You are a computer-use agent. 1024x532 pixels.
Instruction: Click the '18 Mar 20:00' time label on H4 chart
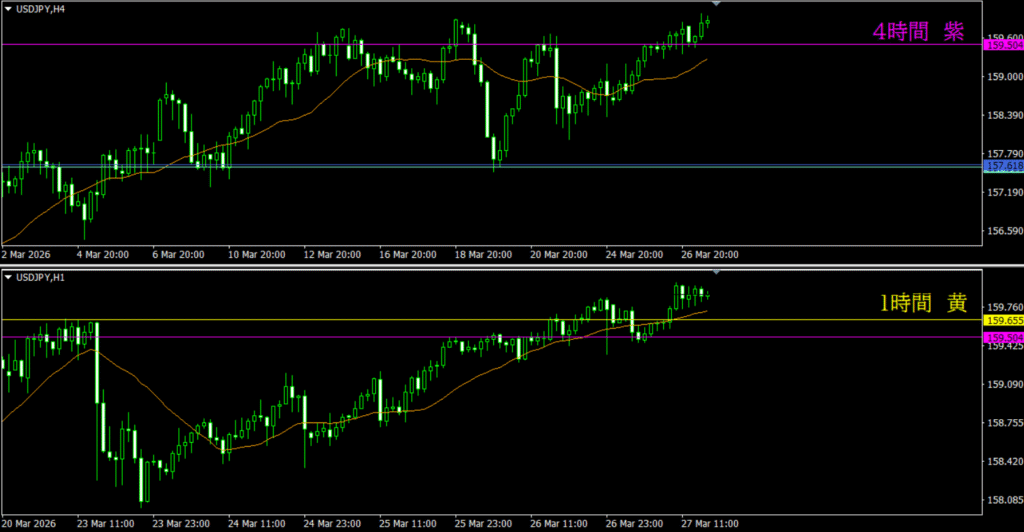pos(483,255)
